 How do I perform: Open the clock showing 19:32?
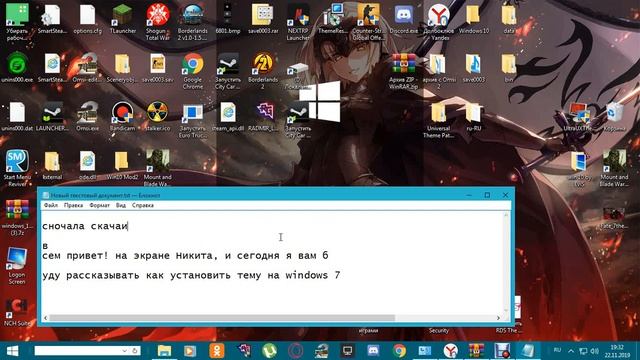click(x=617, y=351)
